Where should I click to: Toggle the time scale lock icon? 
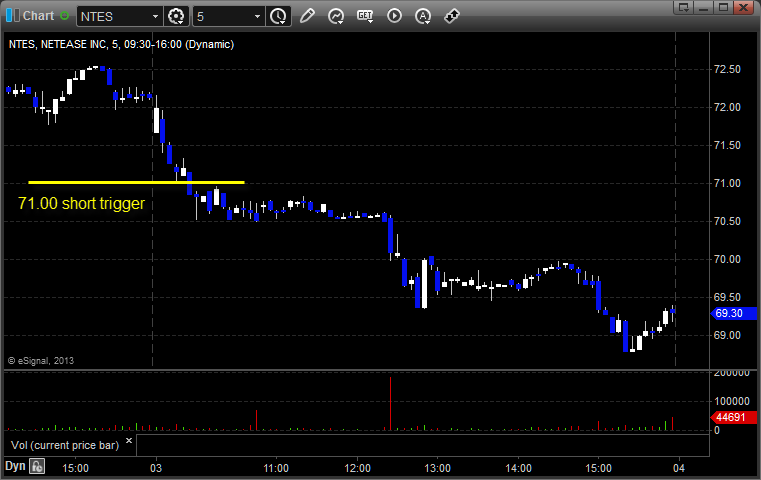[37, 466]
